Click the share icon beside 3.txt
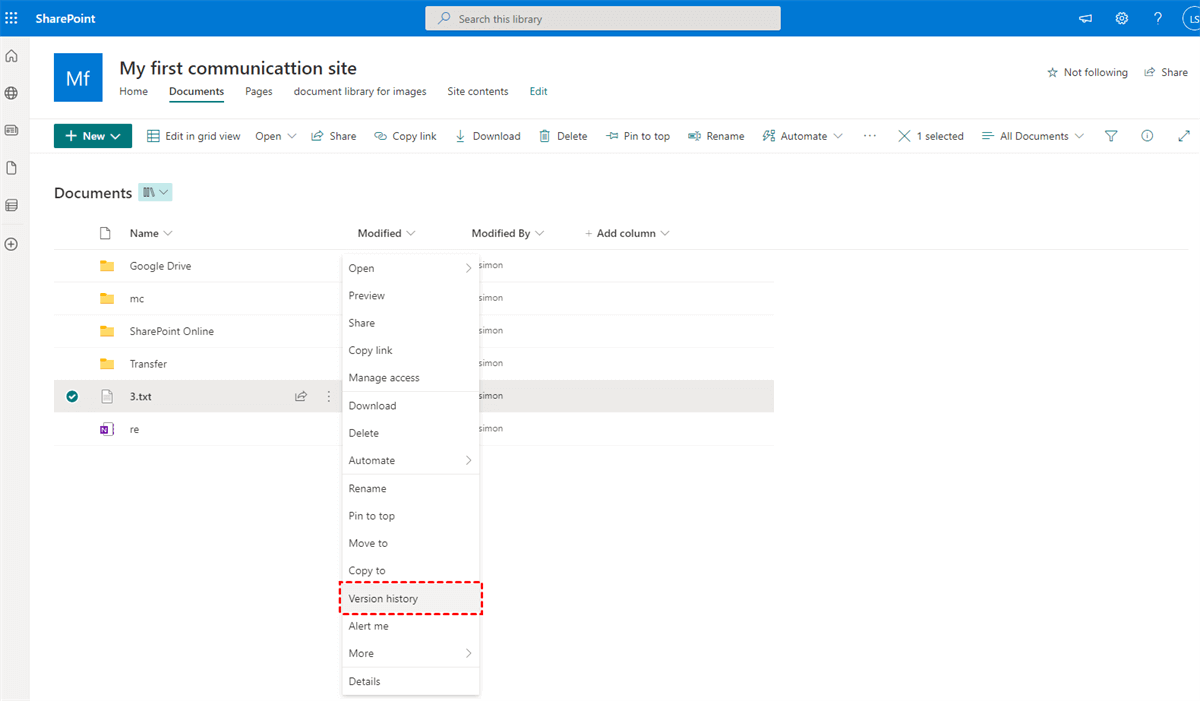Viewport: 1200px width, 701px height. point(300,397)
